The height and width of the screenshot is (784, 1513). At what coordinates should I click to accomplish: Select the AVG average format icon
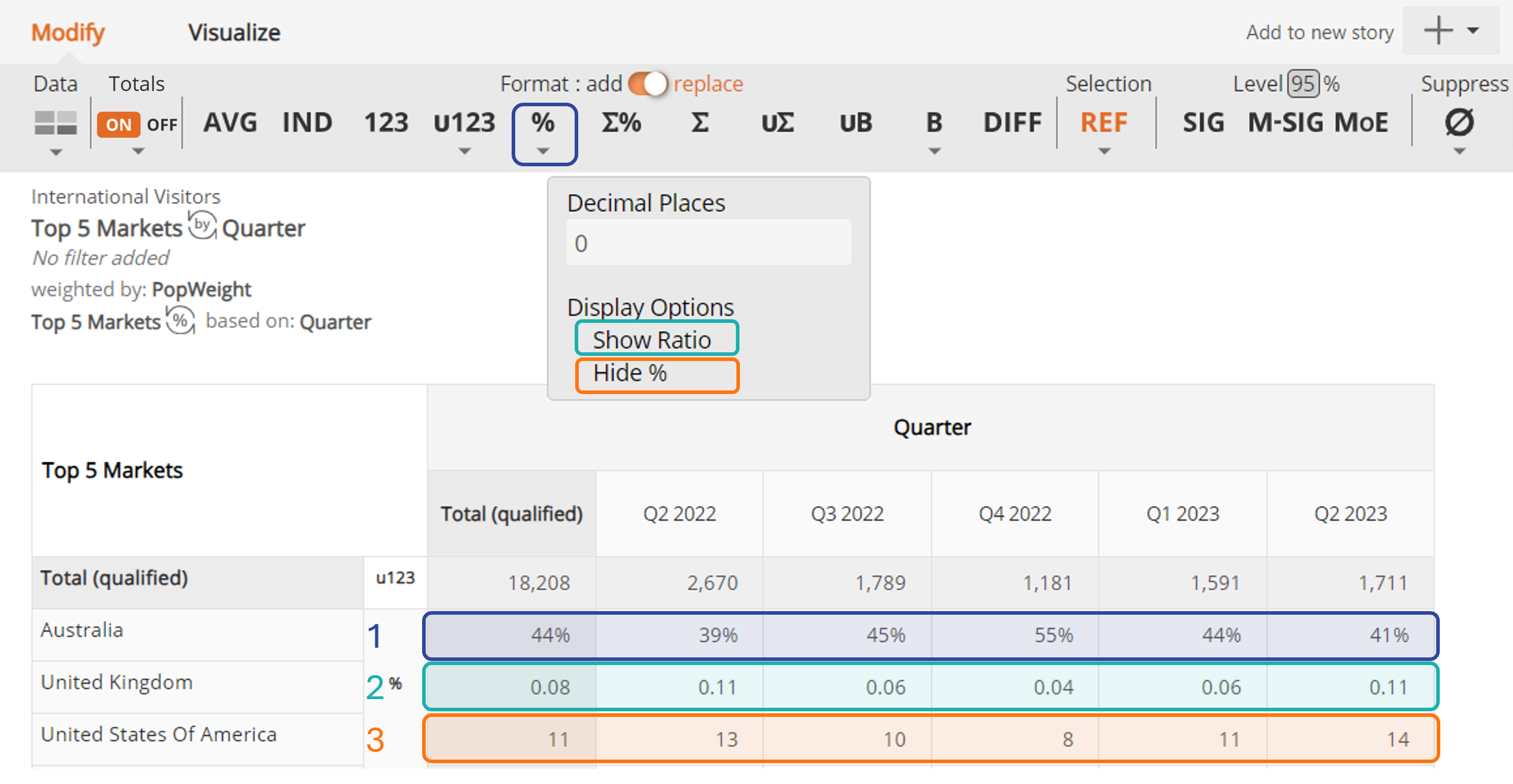pyautogui.click(x=230, y=123)
